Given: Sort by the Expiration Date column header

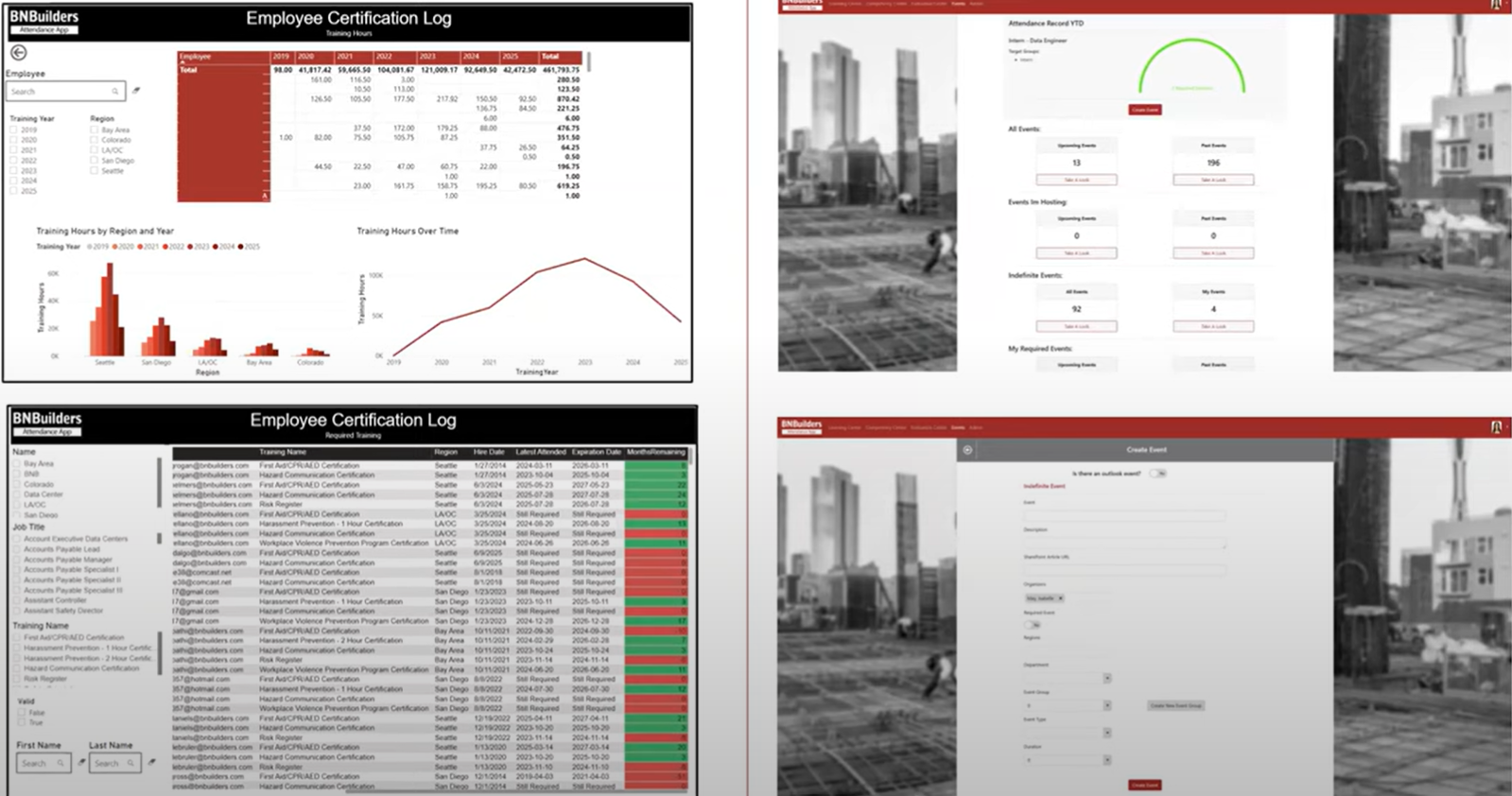Looking at the screenshot, I should click(595, 453).
